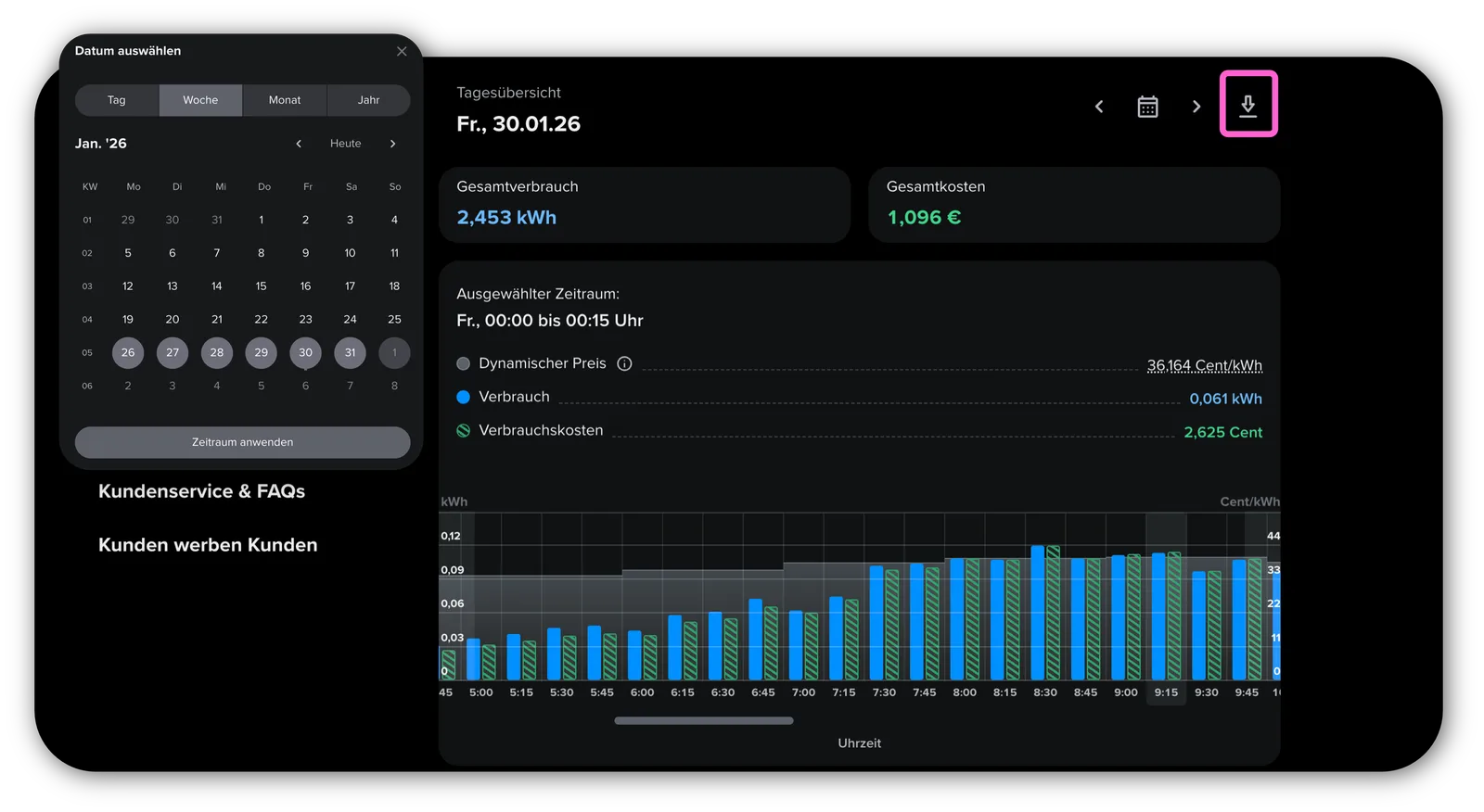This screenshot has height=812, width=1484.
Task: Download the daily overview data
Action: [1247, 105]
